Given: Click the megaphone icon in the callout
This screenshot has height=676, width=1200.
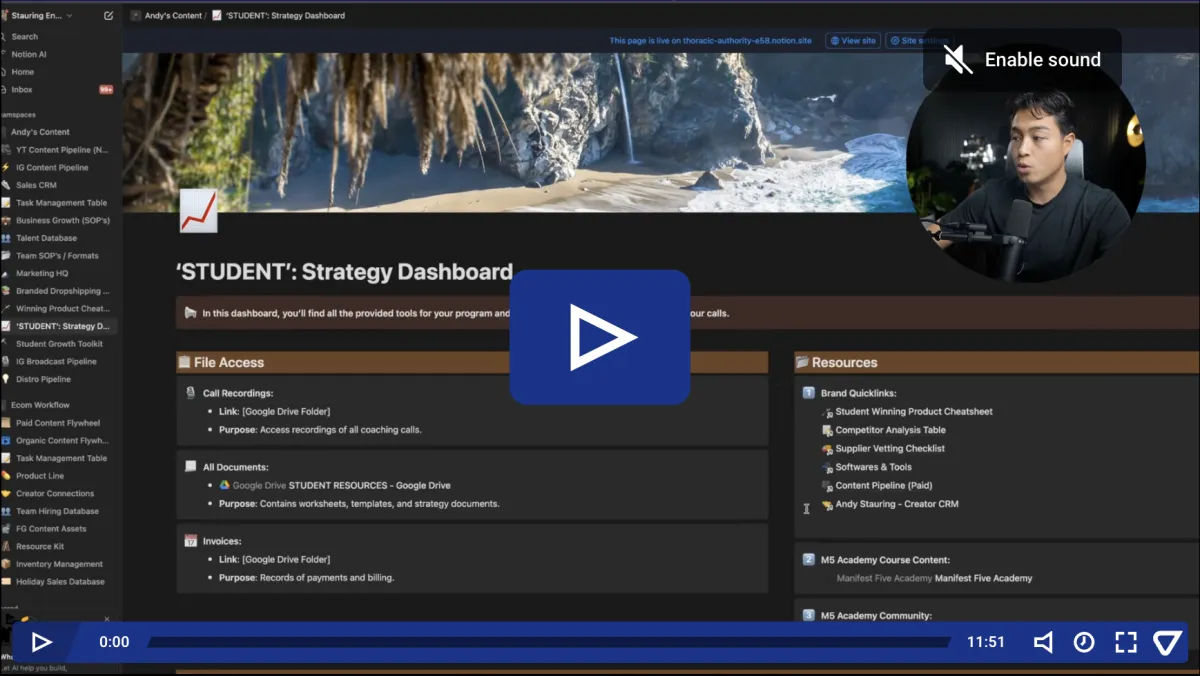Looking at the screenshot, I should tap(190, 313).
